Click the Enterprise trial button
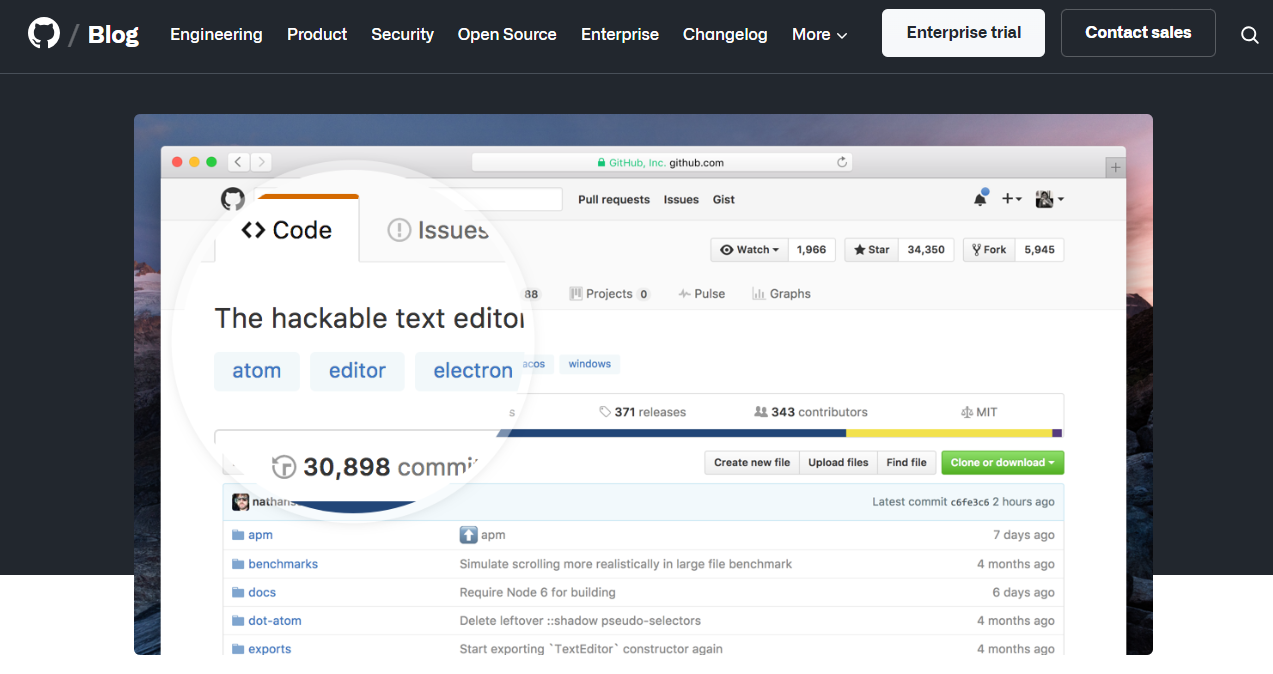This screenshot has height=674, width=1273. [962, 32]
